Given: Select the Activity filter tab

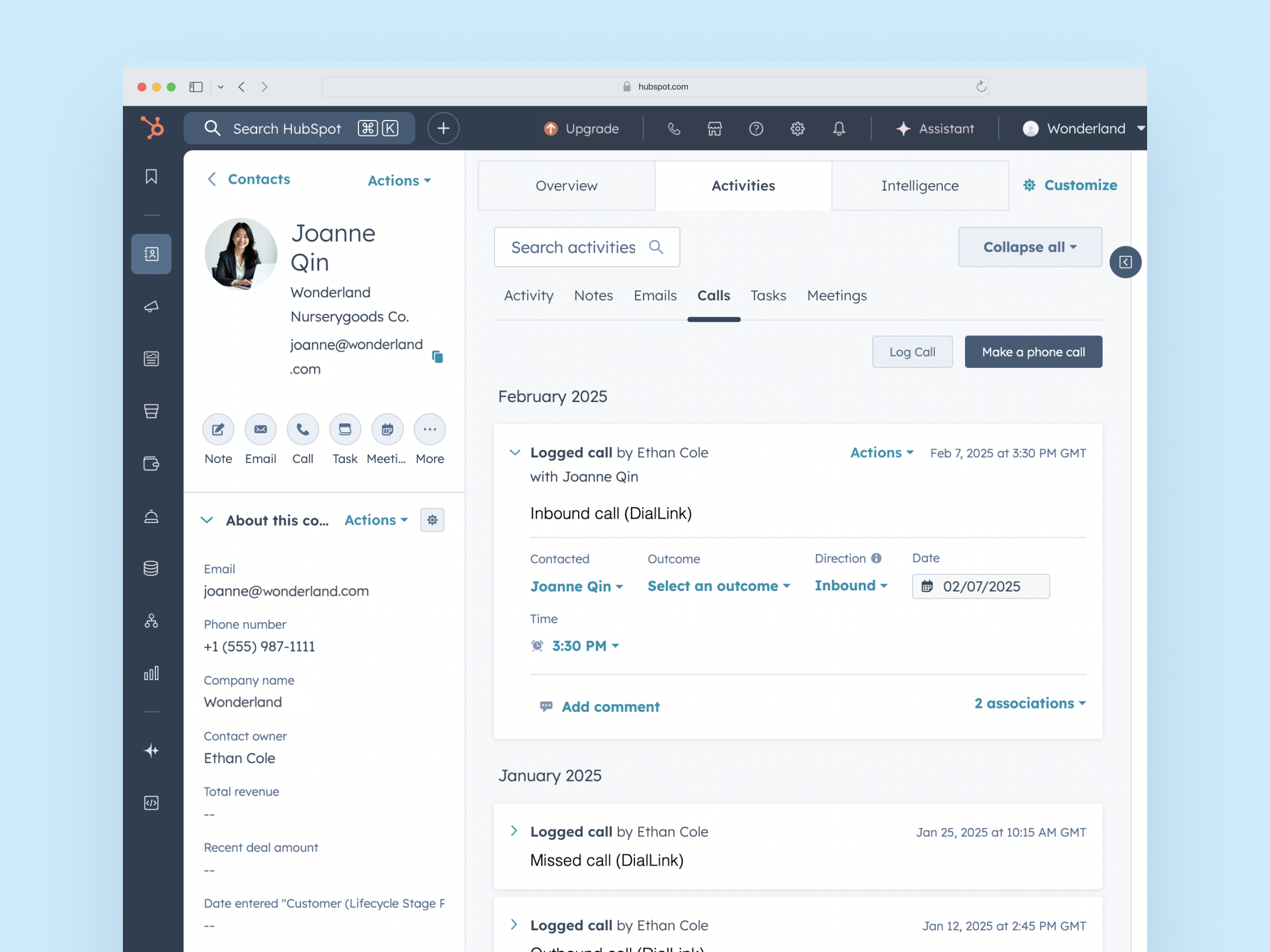Looking at the screenshot, I should pyautogui.click(x=528, y=296).
